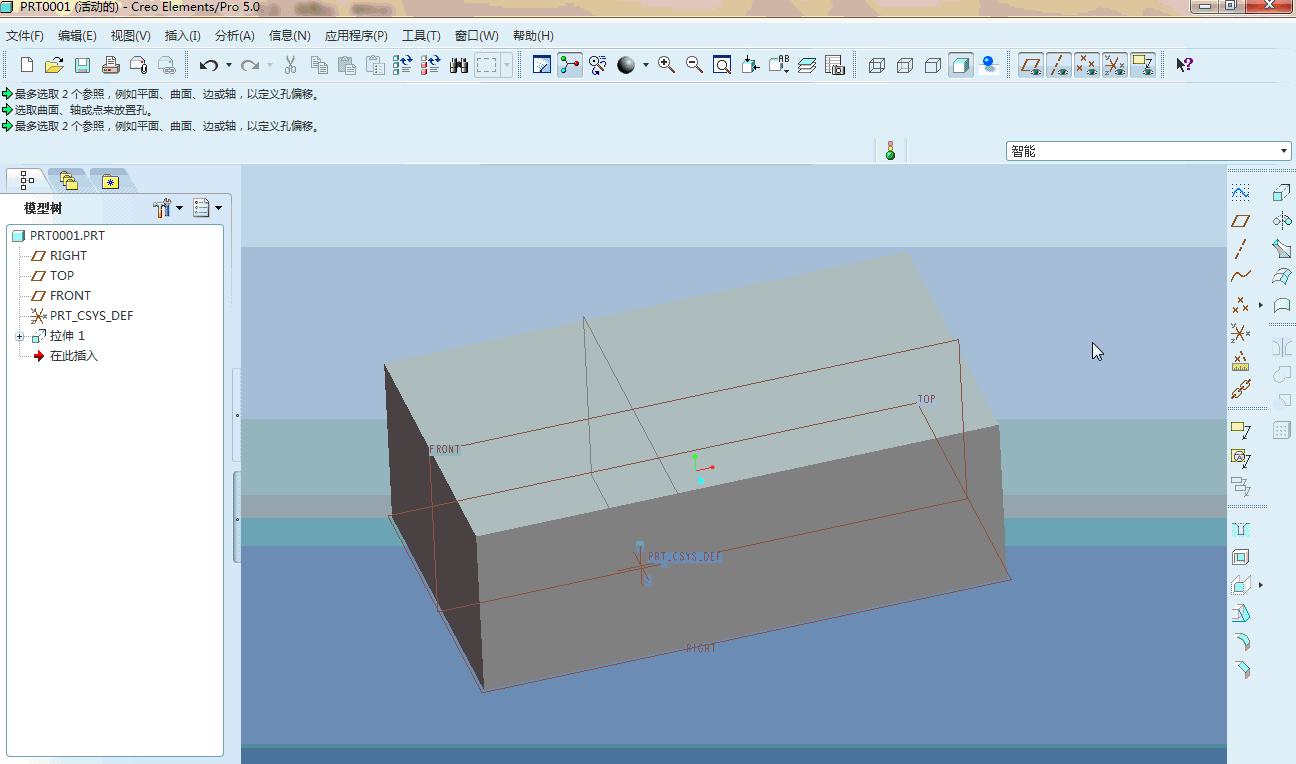Switch to wireframe display

(877, 65)
